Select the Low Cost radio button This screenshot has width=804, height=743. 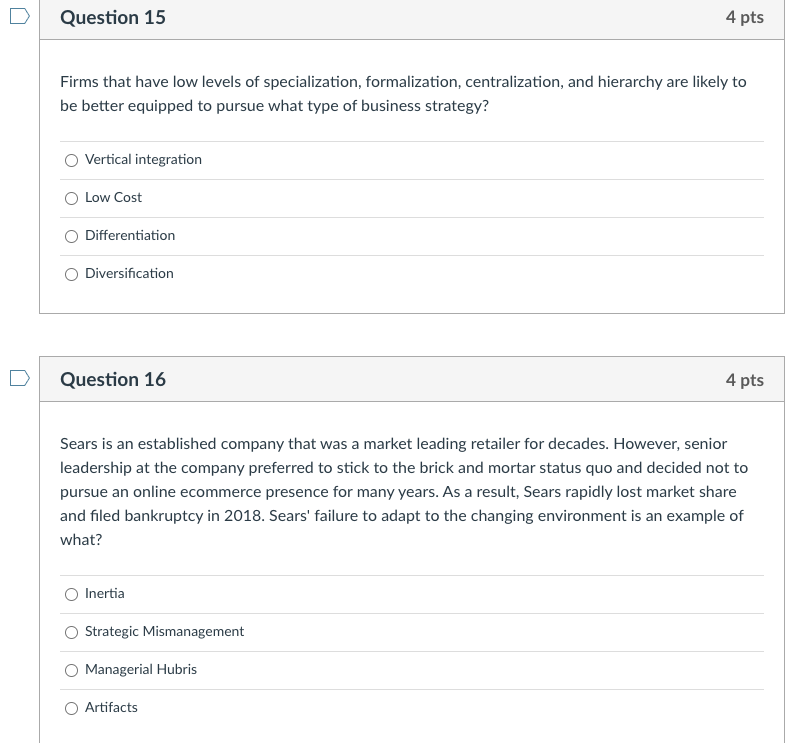click(71, 198)
